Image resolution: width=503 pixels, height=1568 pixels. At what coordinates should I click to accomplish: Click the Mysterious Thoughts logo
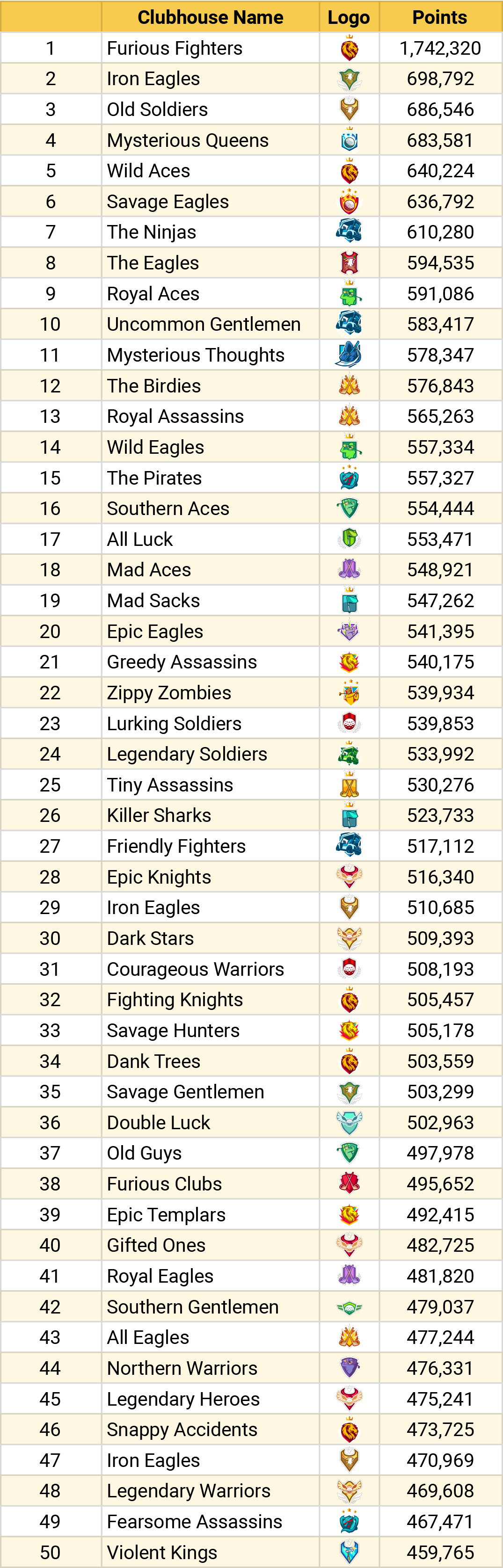coord(349,354)
